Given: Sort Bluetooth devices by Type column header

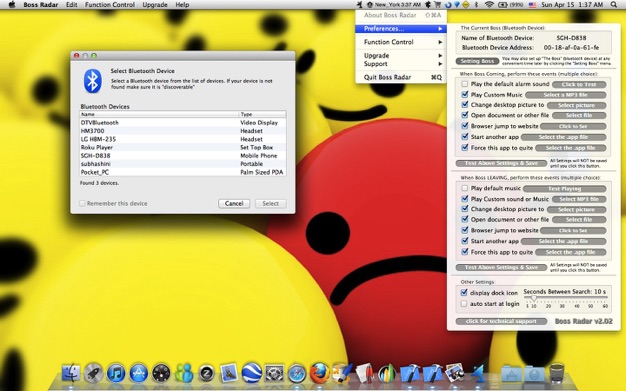Looking at the screenshot, I should point(262,114).
